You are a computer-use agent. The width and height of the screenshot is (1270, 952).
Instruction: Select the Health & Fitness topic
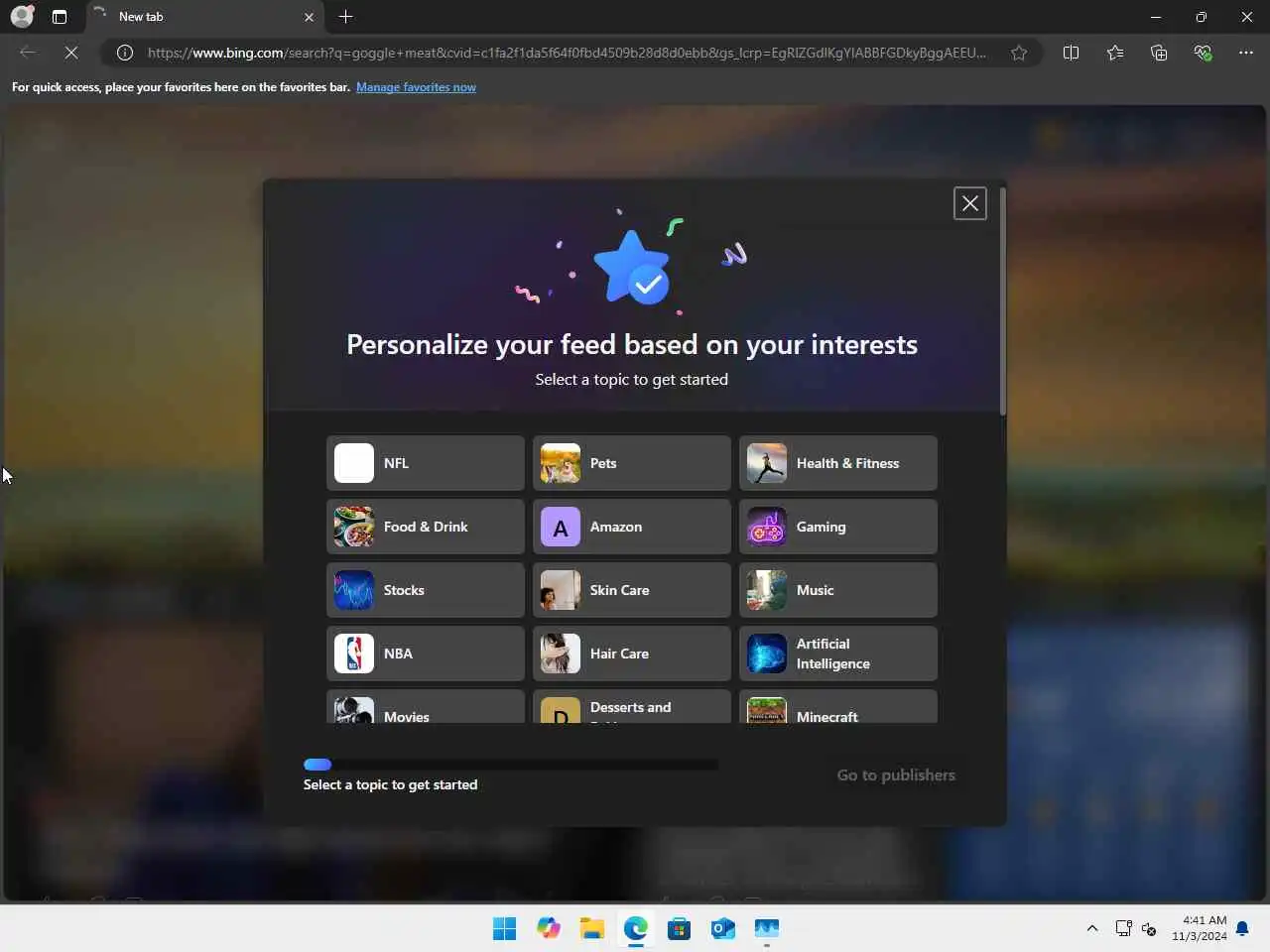click(838, 463)
